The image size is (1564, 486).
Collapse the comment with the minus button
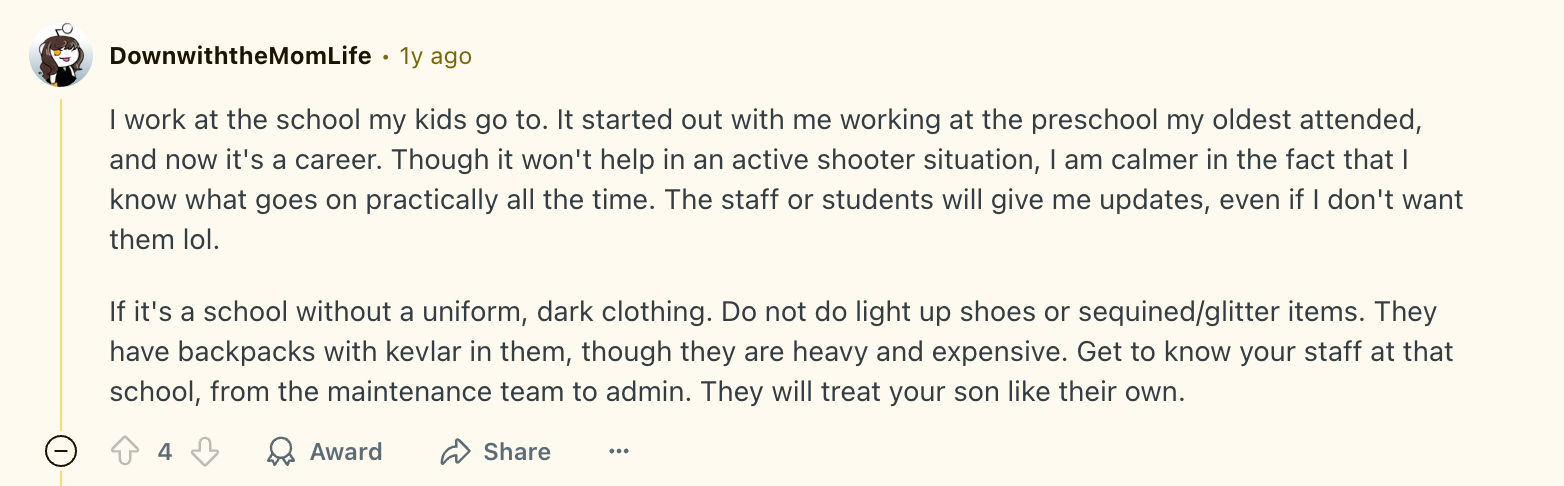point(61,452)
